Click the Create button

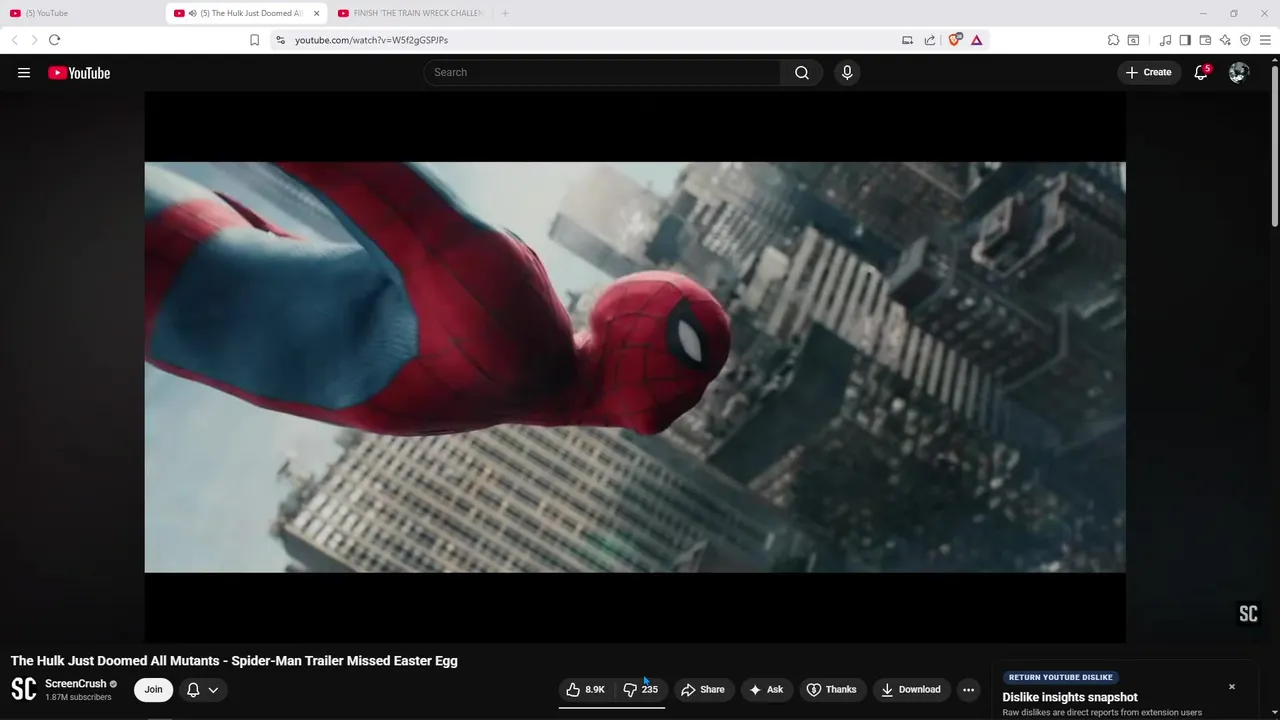tap(1148, 72)
